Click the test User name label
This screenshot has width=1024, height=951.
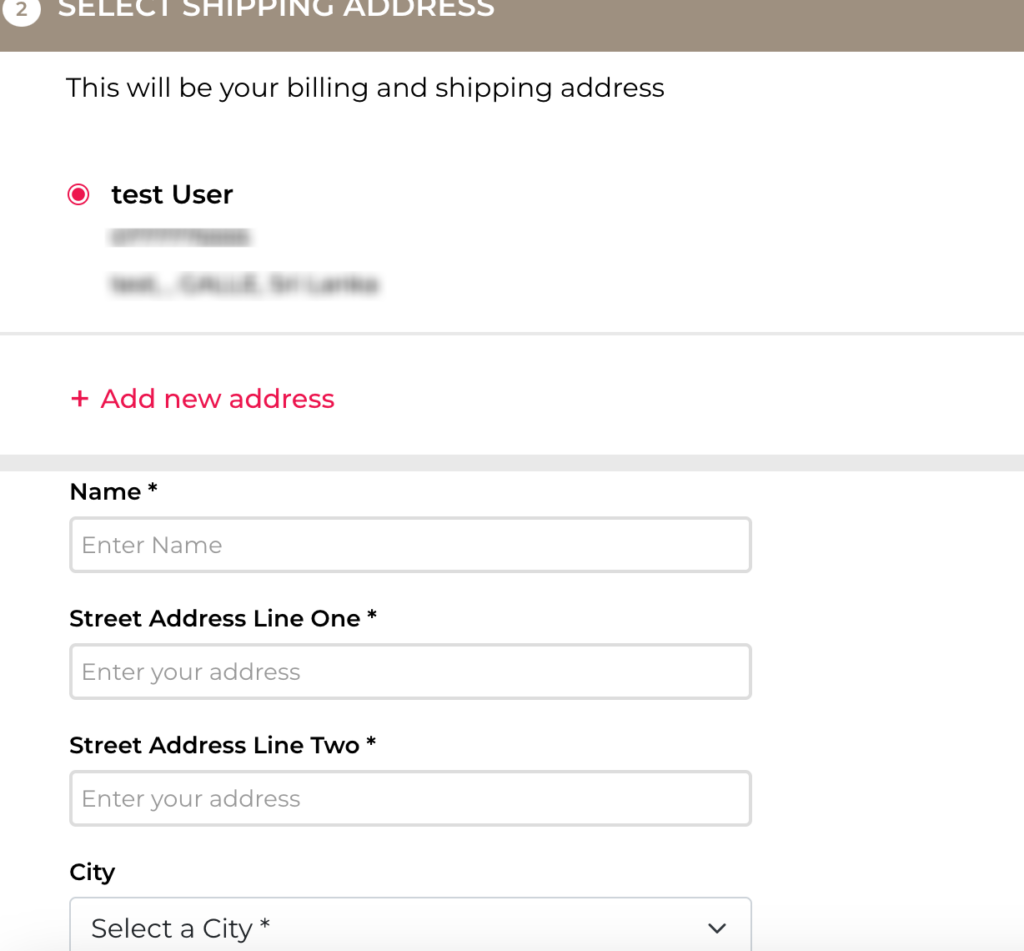(x=172, y=195)
